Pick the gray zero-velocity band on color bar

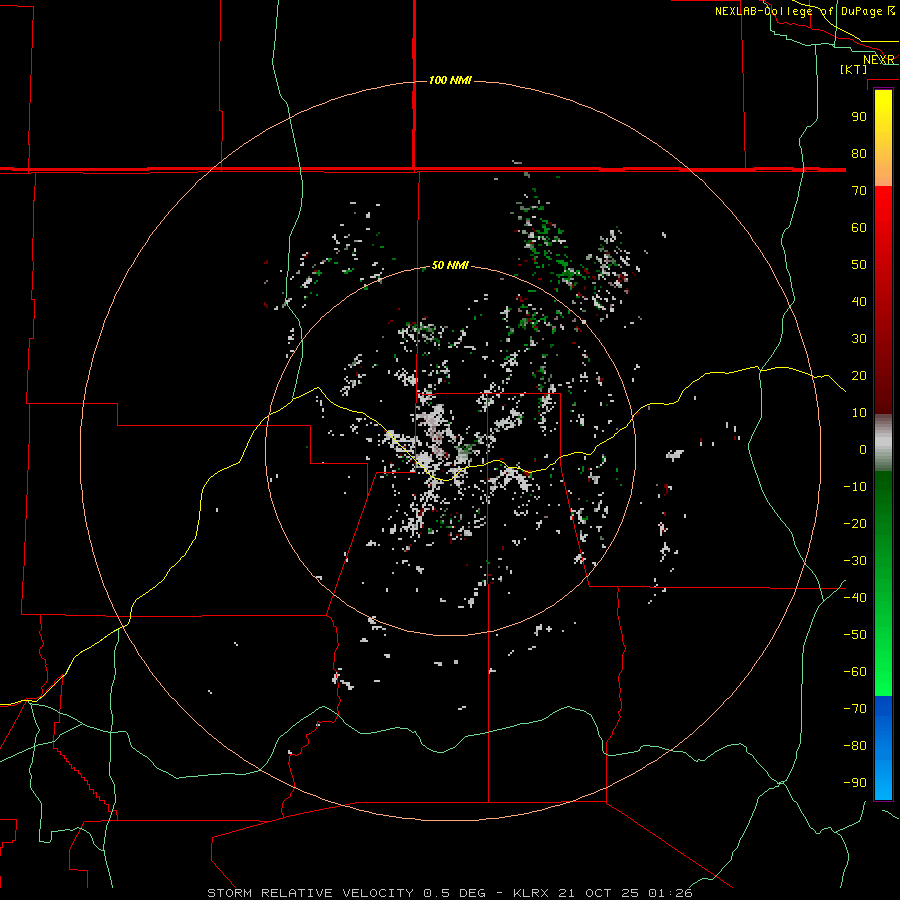pyautogui.click(x=883, y=443)
